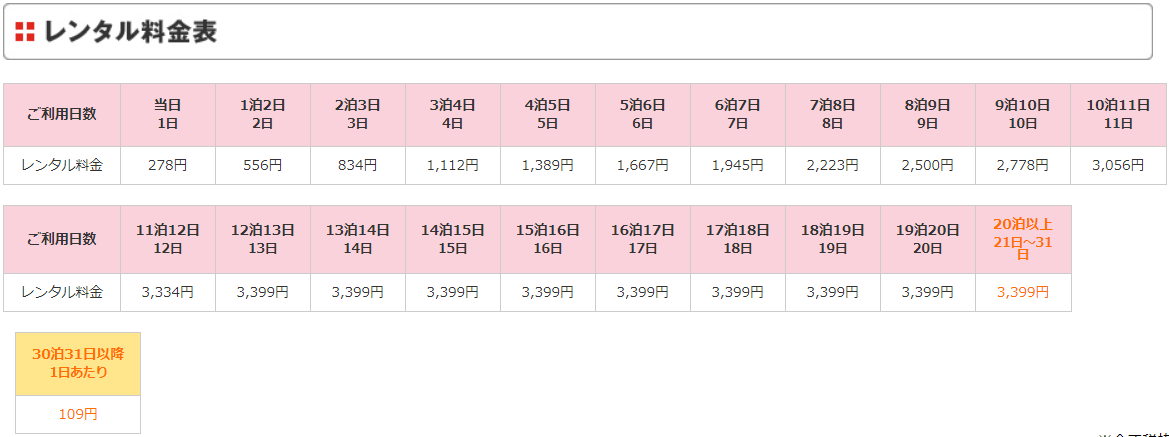The image size is (1169, 437).
Task: Click the orange 20泊以上 header
Action: (1023, 239)
